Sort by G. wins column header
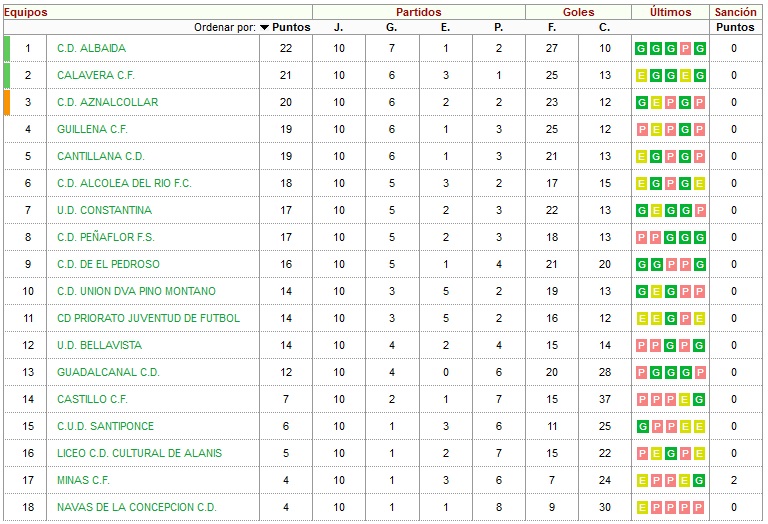Viewport: 768px width, 524px height. pos(391,27)
